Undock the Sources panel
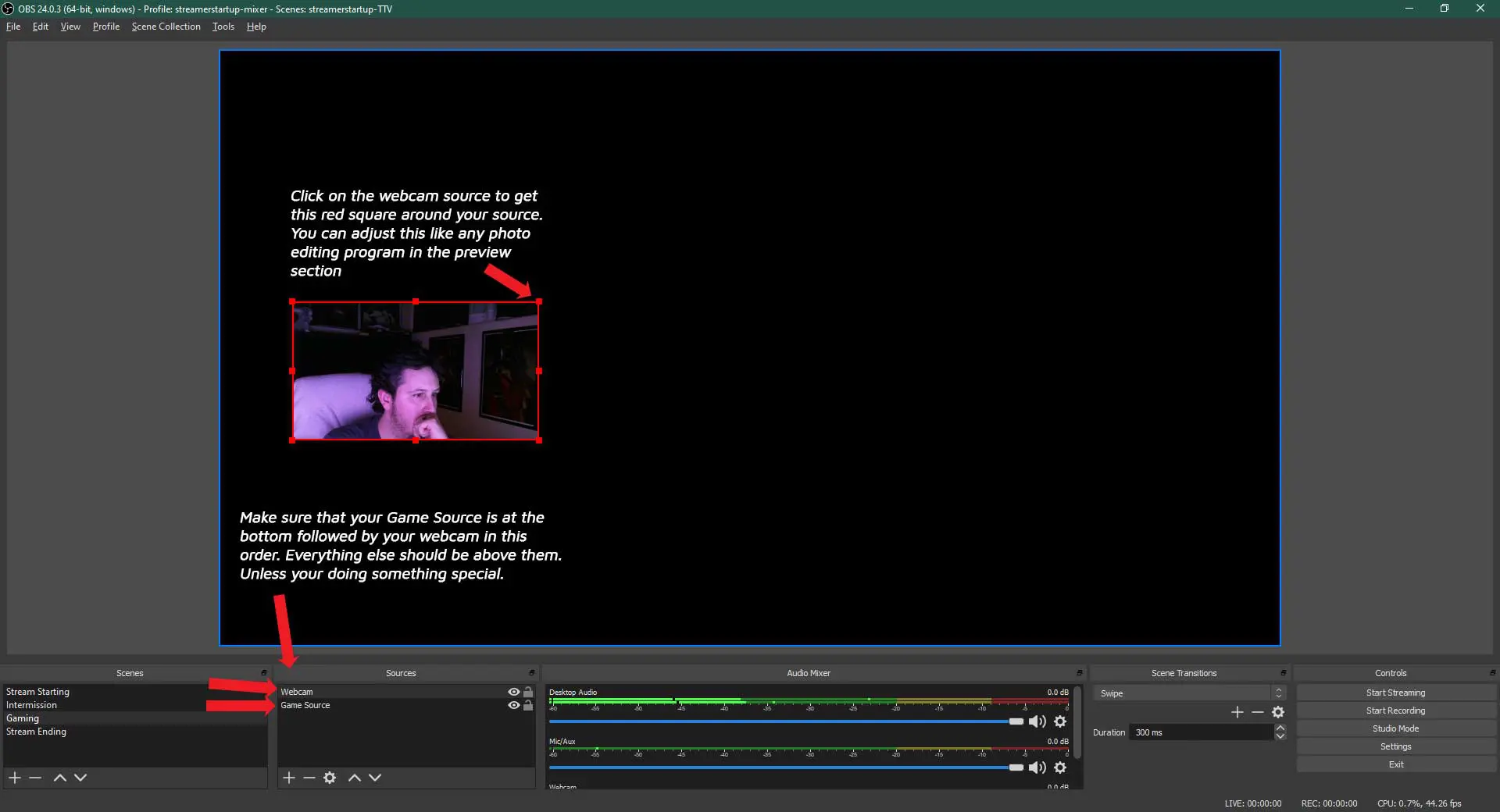 pyautogui.click(x=532, y=673)
